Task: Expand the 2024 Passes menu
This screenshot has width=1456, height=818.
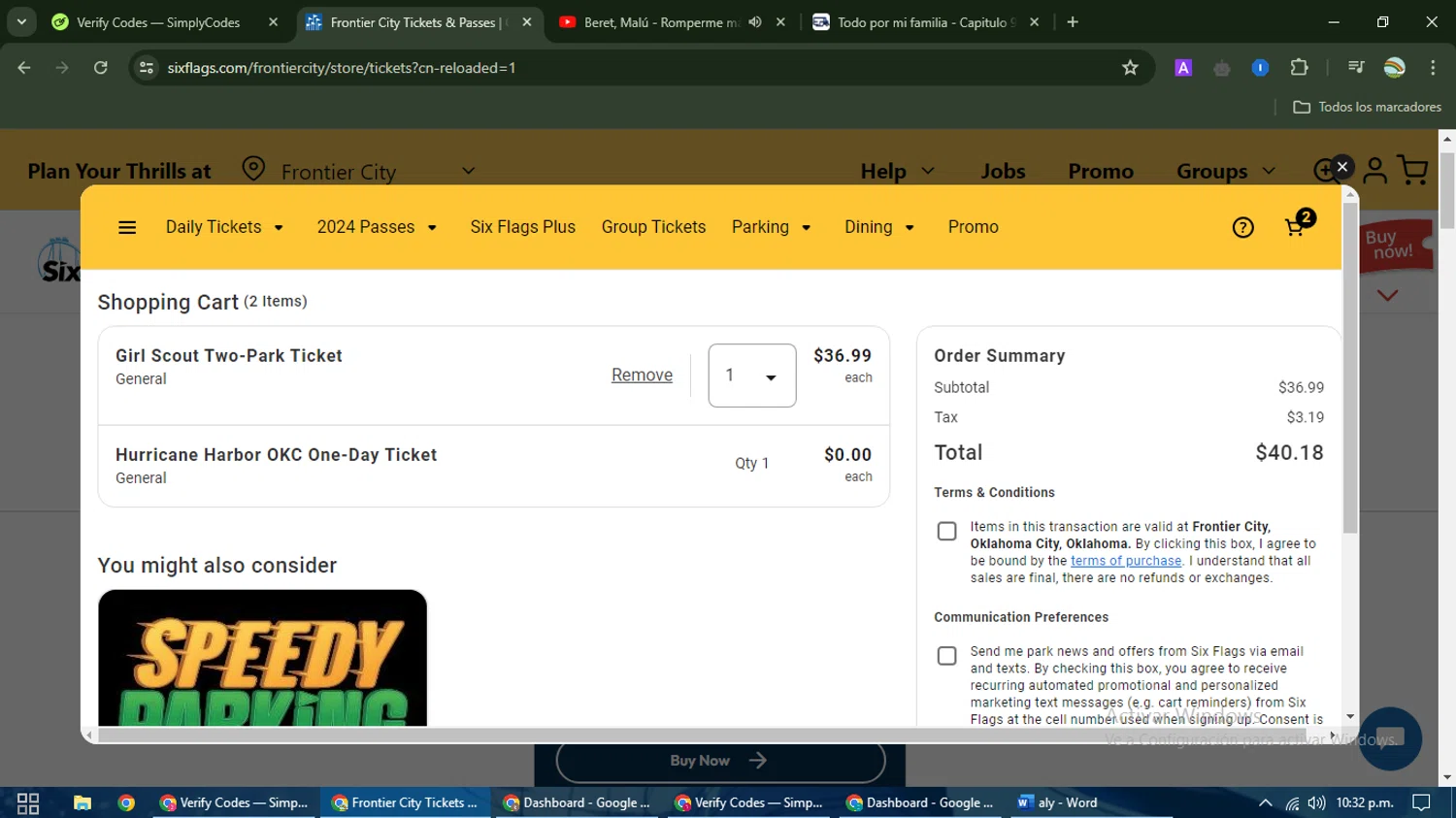Action: point(377,227)
